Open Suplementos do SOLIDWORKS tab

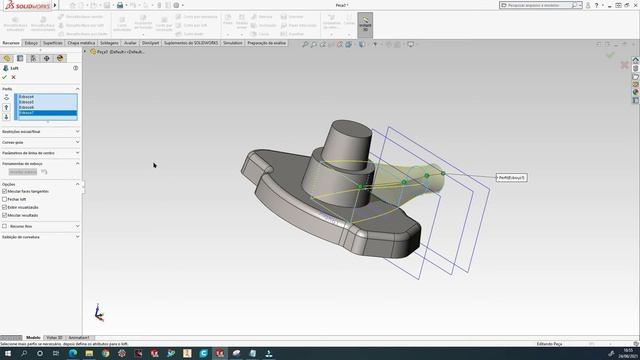191,43
